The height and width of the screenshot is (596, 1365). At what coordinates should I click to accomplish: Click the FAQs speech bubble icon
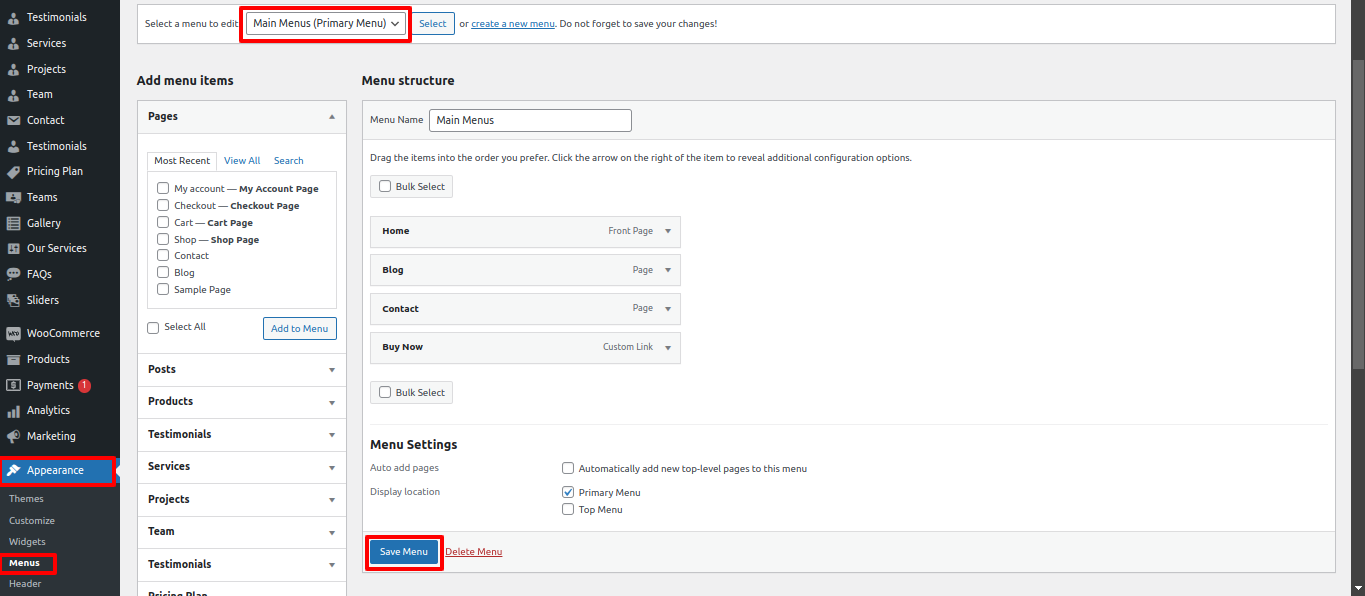pyautogui.click(x=14, y=274)
